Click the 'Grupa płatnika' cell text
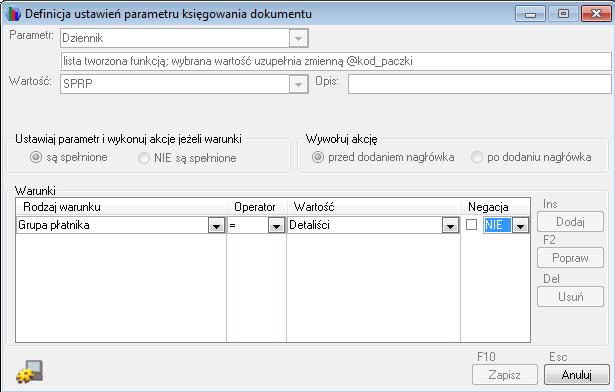 pos(54,225)
